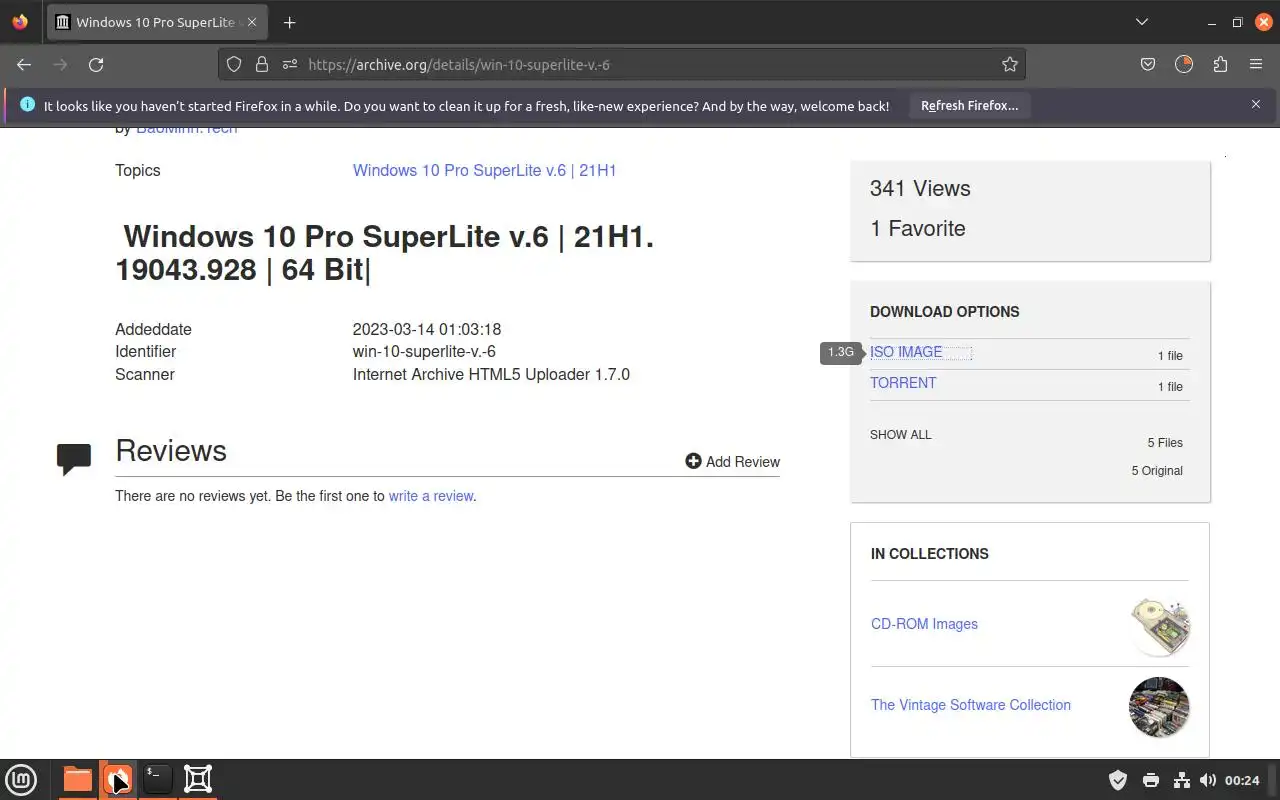View site security padlock info
This screenshot has height=800, width=1280.
click(262, 64)
